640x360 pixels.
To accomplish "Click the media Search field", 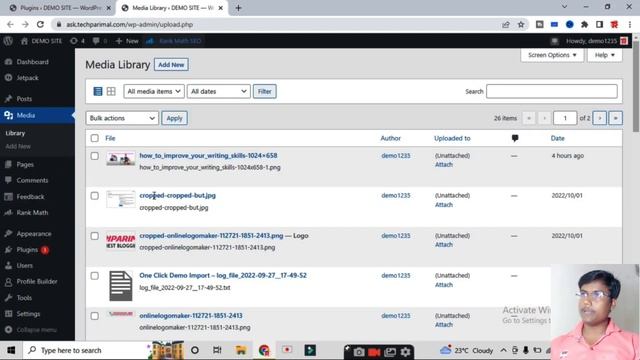I will (552, 91).
